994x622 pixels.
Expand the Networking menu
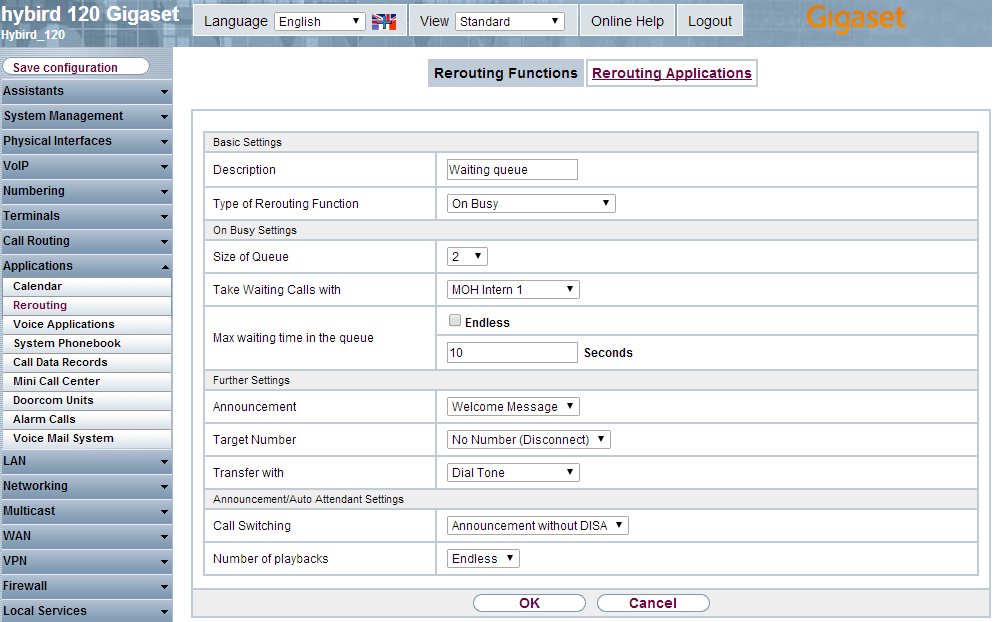pyautogui.click(x=86, y=486)
